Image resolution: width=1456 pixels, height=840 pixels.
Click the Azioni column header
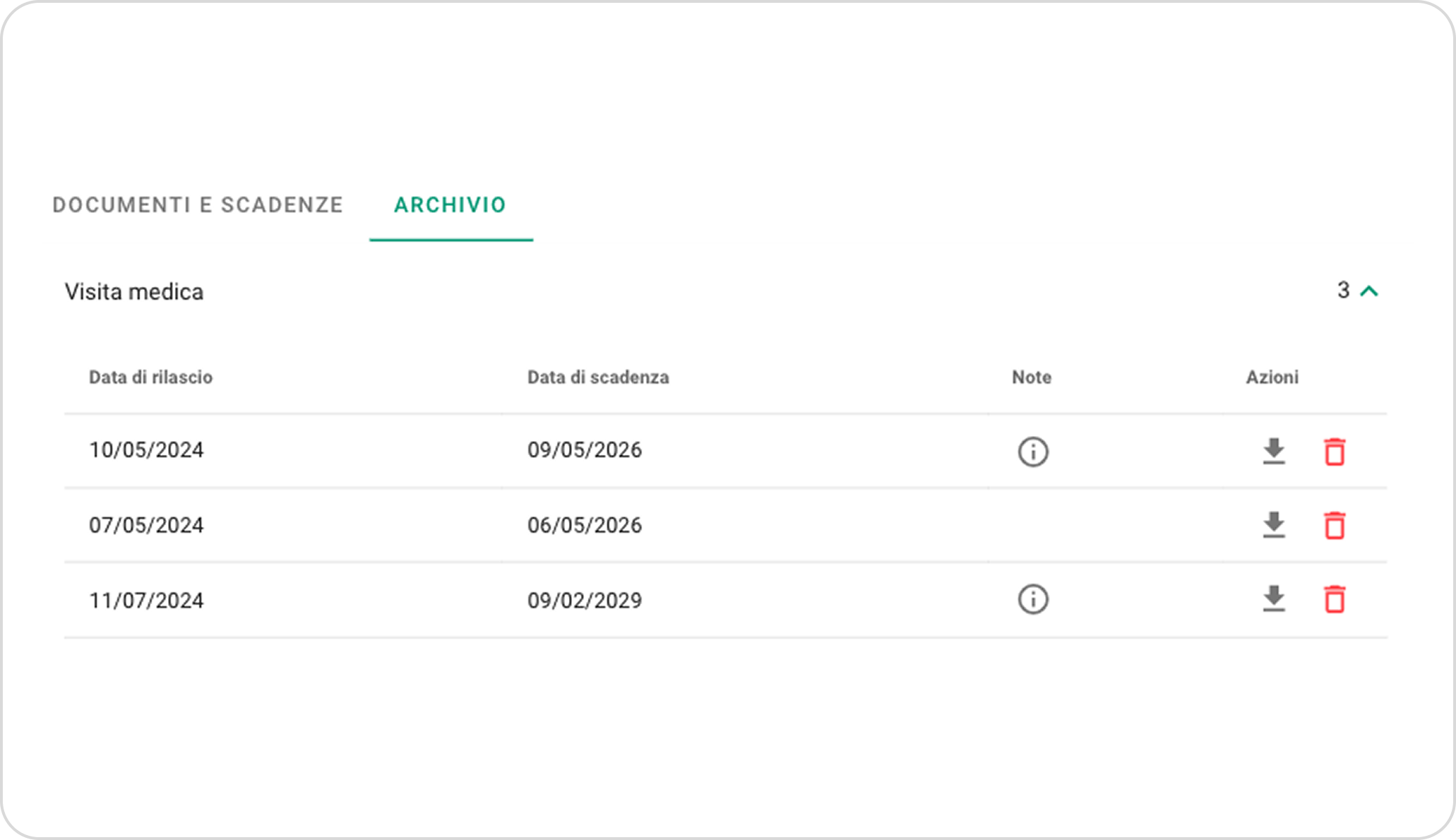pos(1272,377)
